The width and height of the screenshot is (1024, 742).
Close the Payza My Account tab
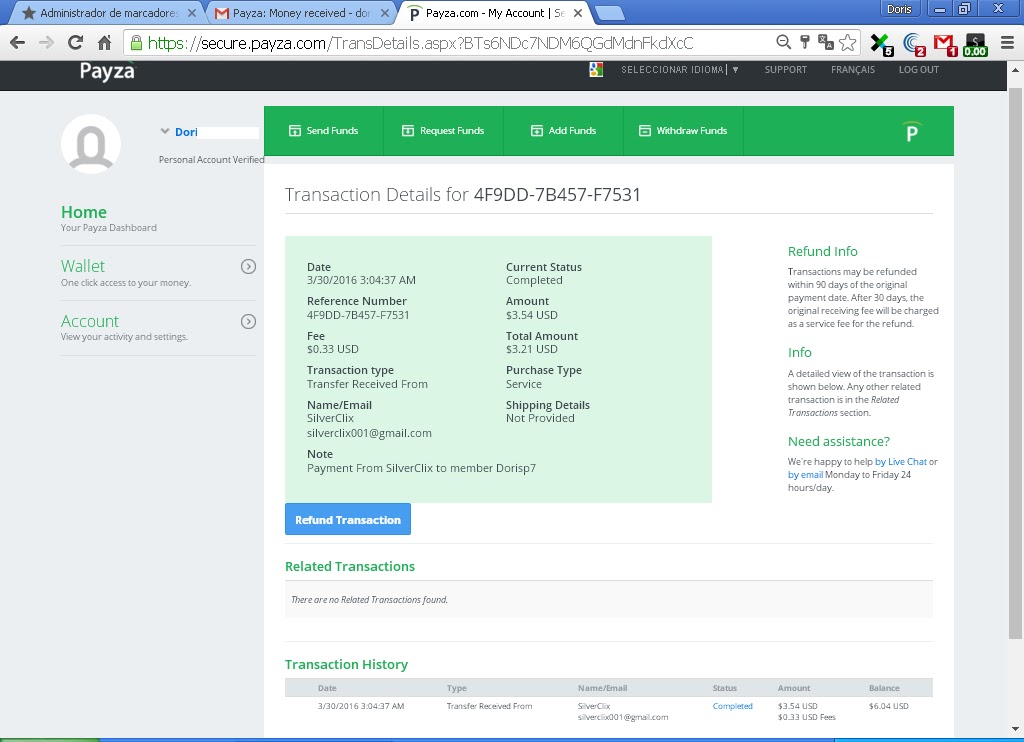pyautogui.click(x=578, y=13)
